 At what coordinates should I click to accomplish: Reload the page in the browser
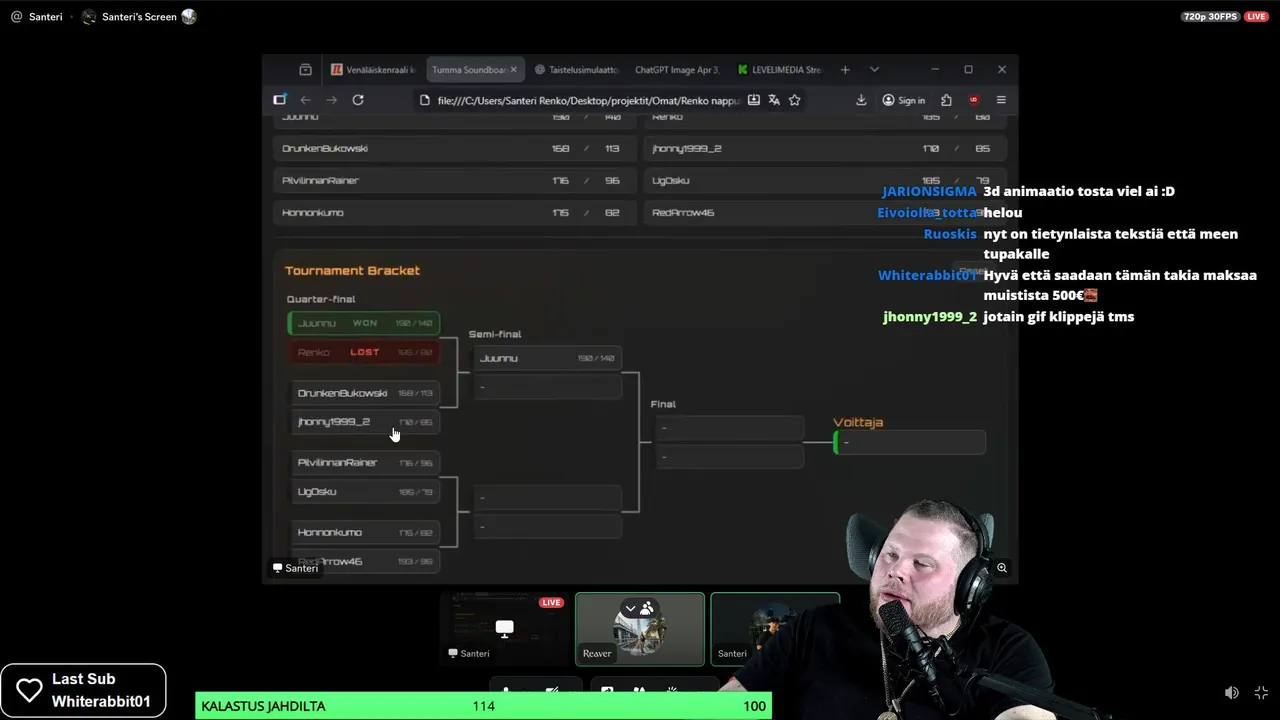(358, 100)
